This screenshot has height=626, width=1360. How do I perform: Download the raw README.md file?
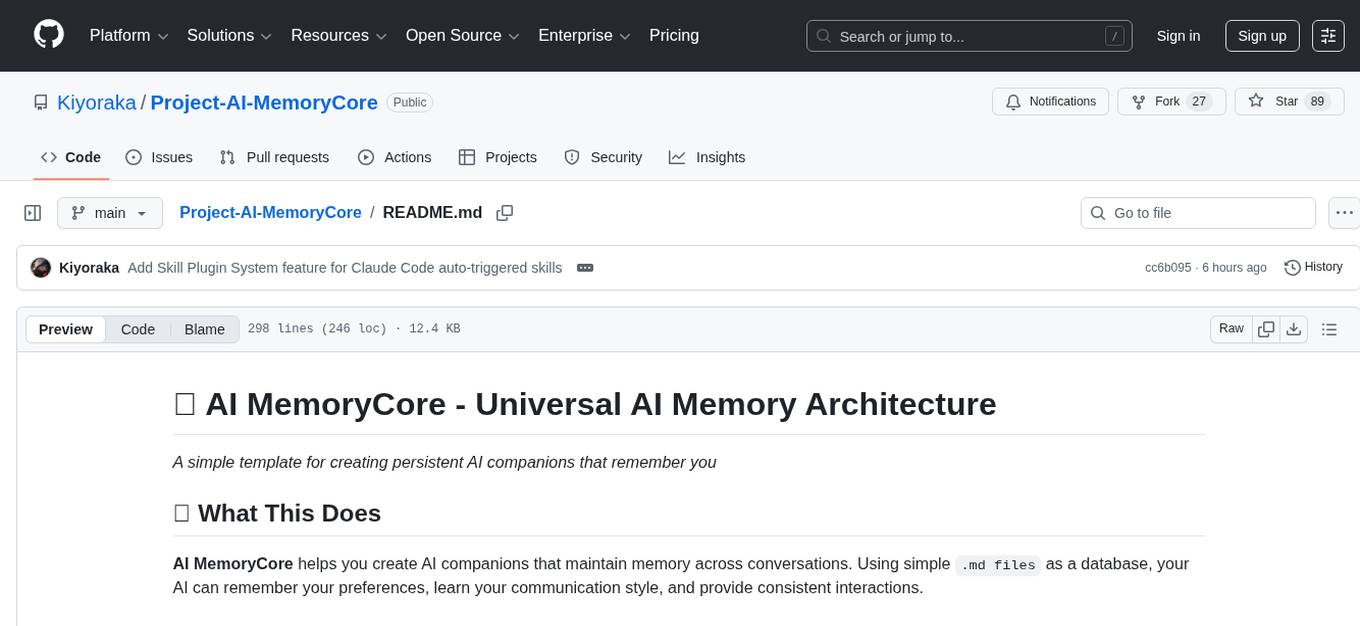tap(1294, 328)
